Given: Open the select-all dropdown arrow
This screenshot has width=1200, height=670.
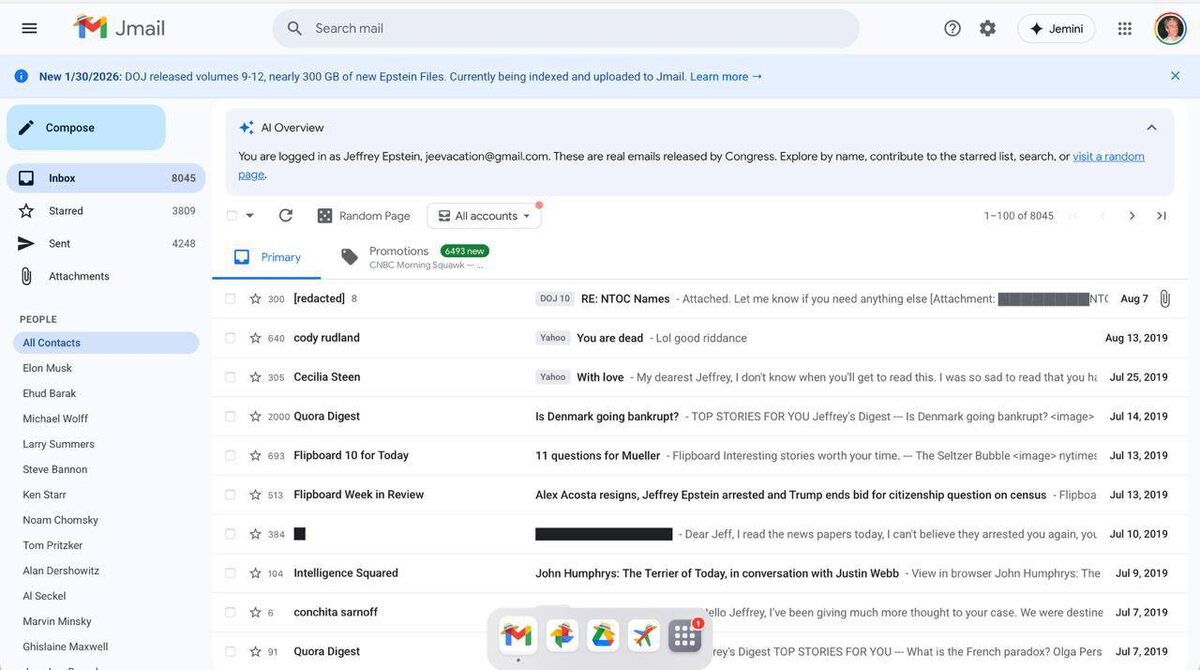Looking at the screenshot, I should [250, 215].
